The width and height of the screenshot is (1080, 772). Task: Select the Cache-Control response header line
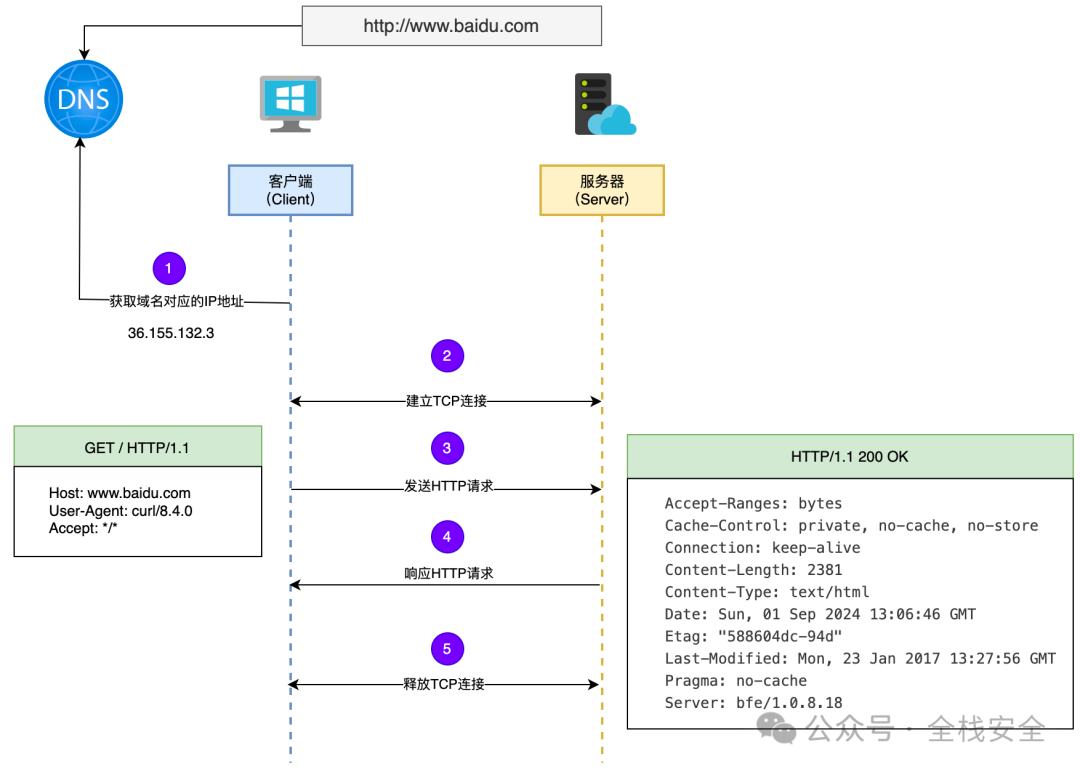(x=851, y=525)
